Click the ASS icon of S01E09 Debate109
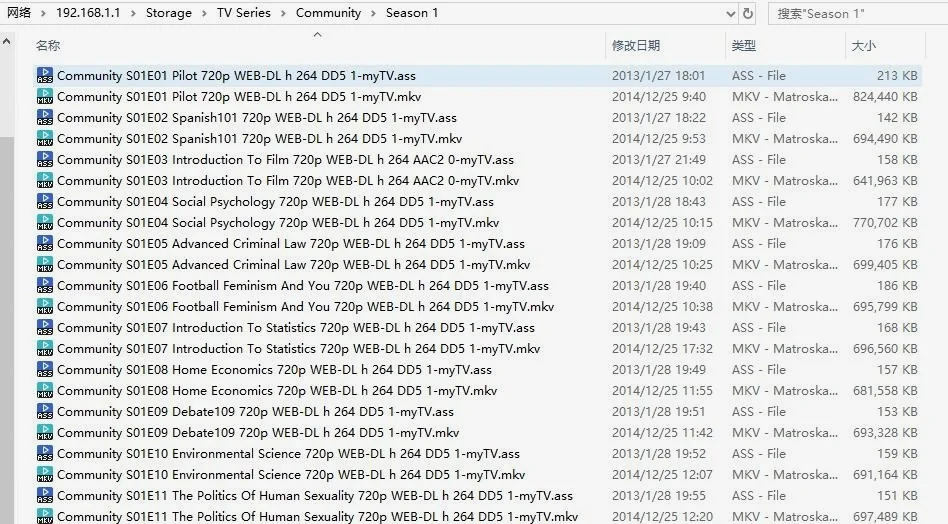948x524 pixels. [45, 412]
